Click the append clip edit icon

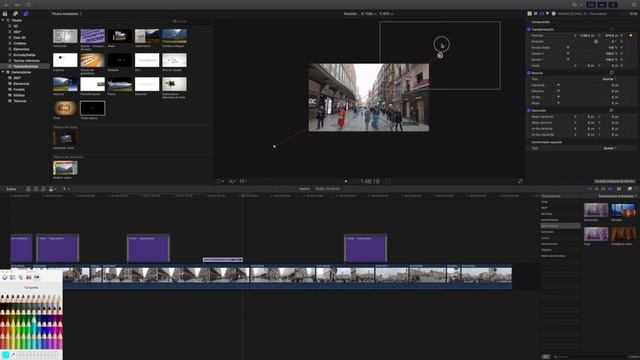pos(43,189)
